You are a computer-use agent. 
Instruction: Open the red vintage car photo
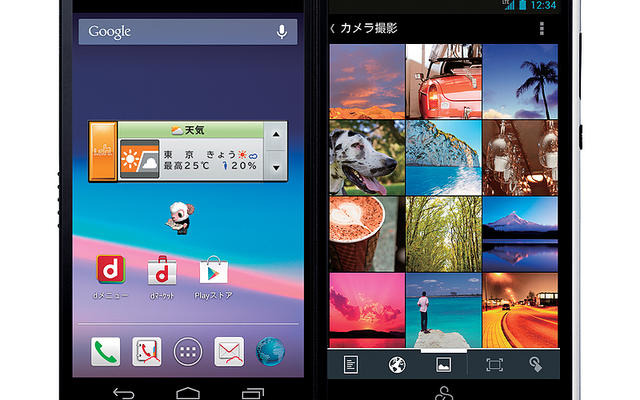point(444,82)
